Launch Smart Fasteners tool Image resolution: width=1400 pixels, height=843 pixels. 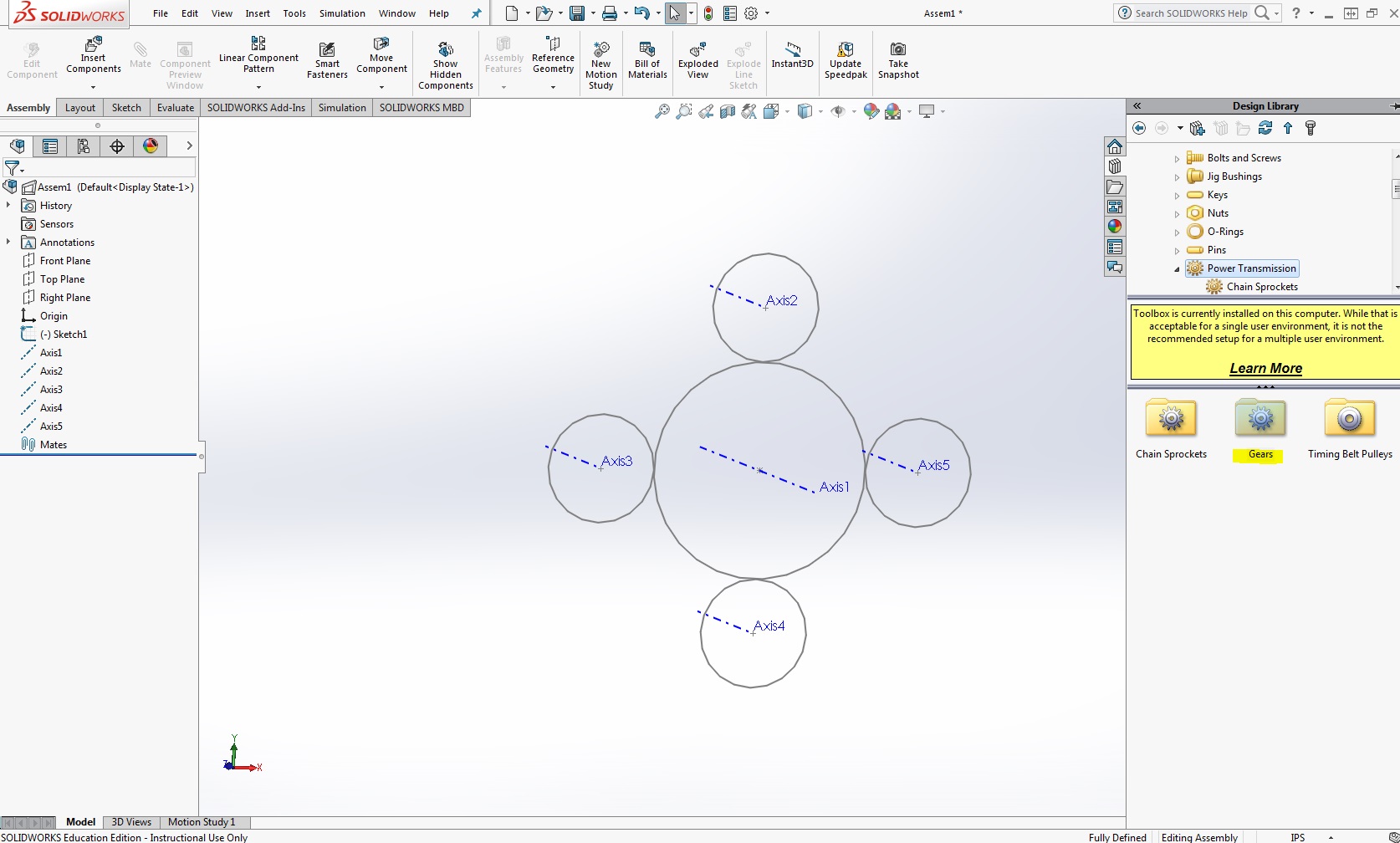tap(327, 60)
